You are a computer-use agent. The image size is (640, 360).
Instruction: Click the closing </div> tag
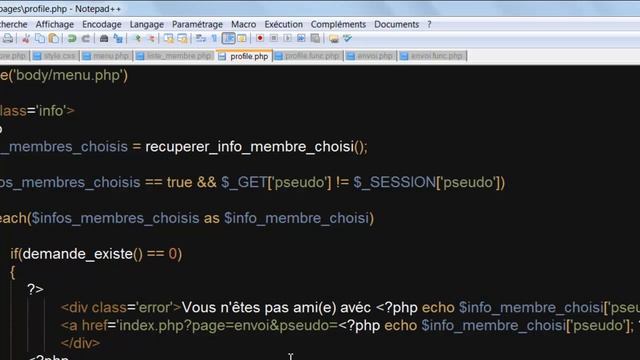(80, 343)
